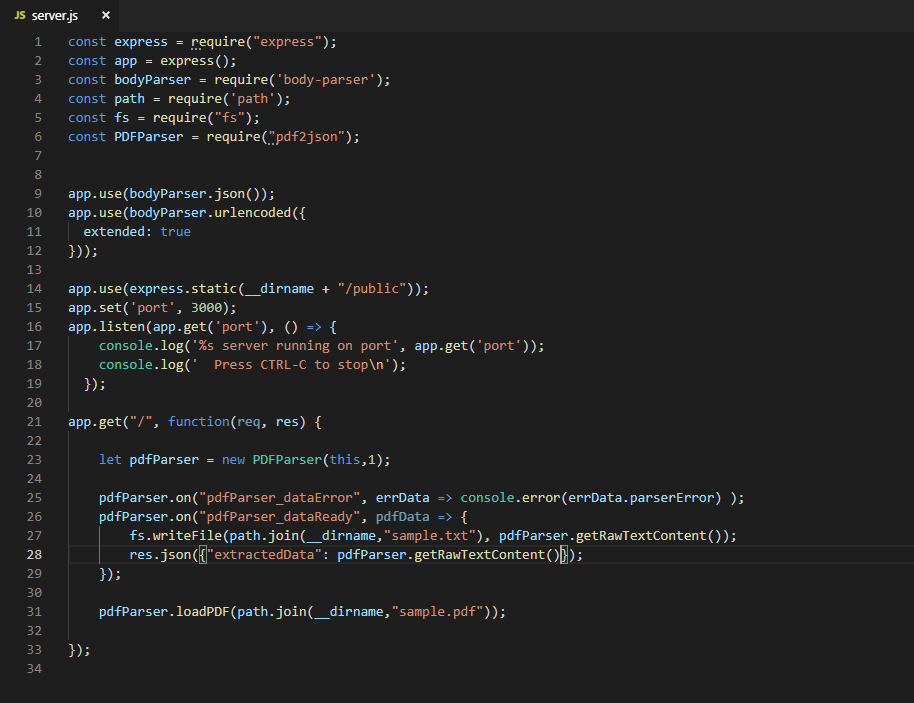The height and width of the screenshot is (703, 914).
Task: Click "pdfParser_dataError" string on line 25
Action: coord(279,498)
